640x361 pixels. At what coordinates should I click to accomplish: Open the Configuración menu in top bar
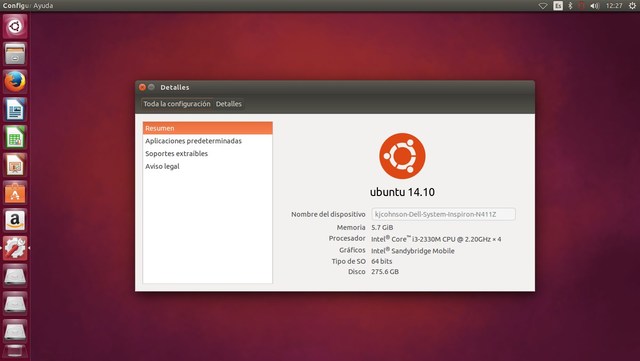16,6
